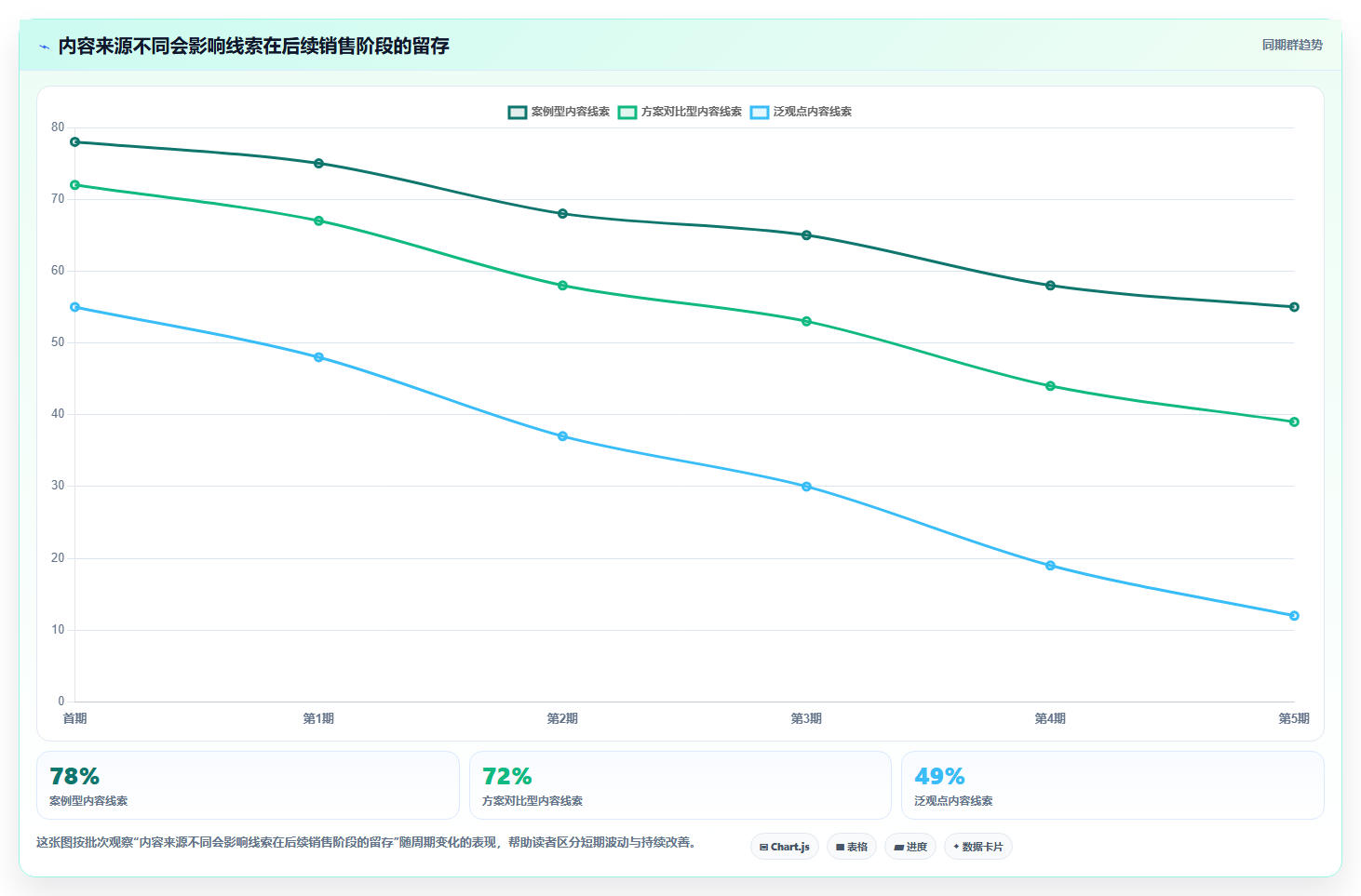This screenshot has height=896, width=1361.
Task: Click the dark green 案例型 point at 第2期
Action: point(562,214)
